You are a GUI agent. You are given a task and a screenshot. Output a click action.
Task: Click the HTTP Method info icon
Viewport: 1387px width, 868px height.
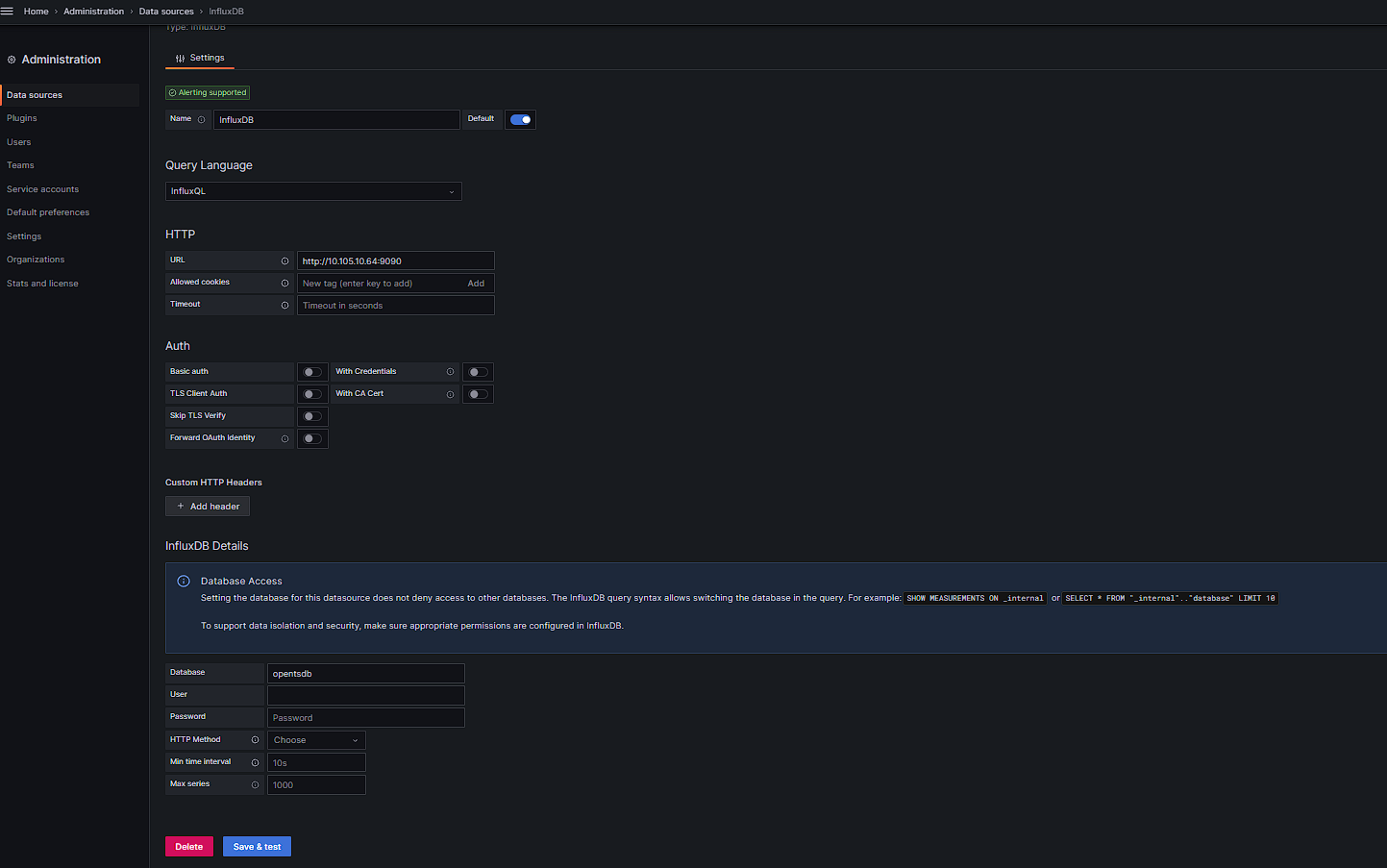point(255,740)
